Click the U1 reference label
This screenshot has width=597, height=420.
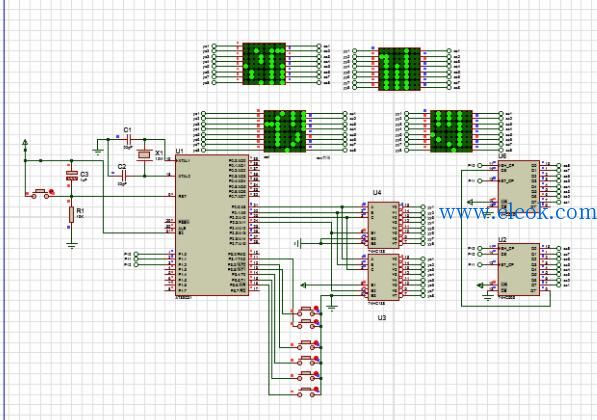179,151
